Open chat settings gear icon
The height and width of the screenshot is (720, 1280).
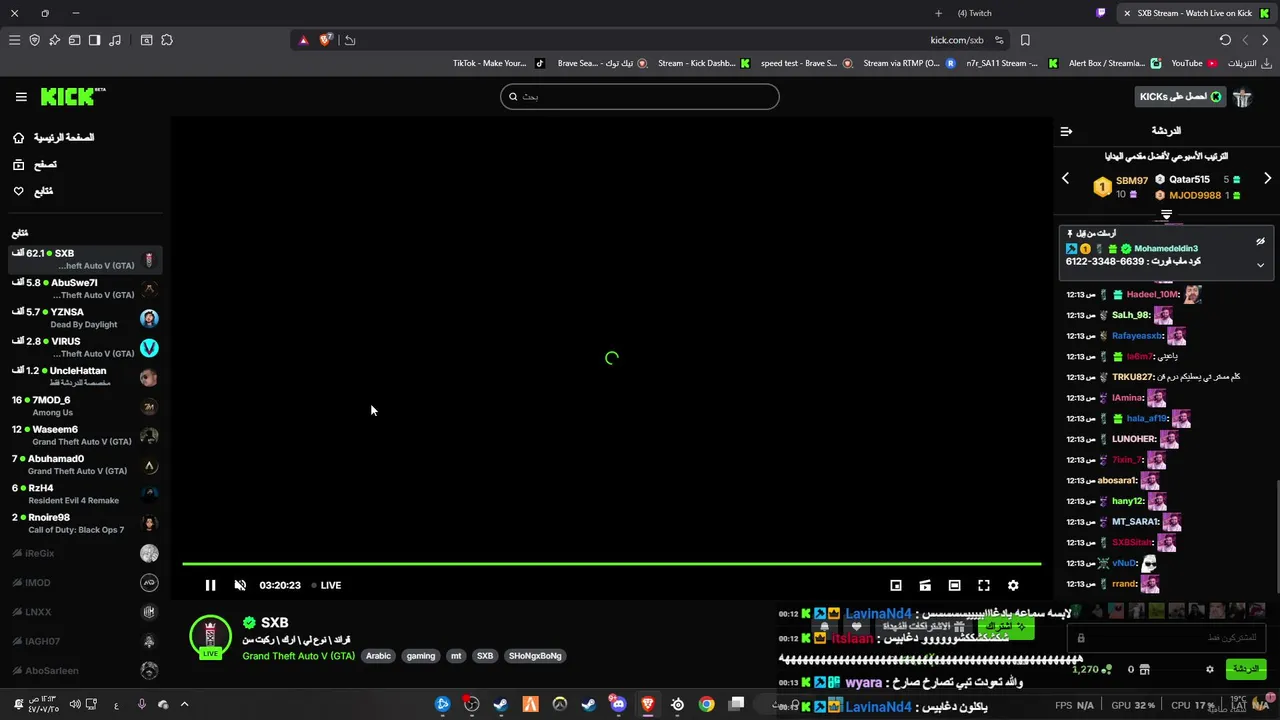click(x=1209, y=669)
